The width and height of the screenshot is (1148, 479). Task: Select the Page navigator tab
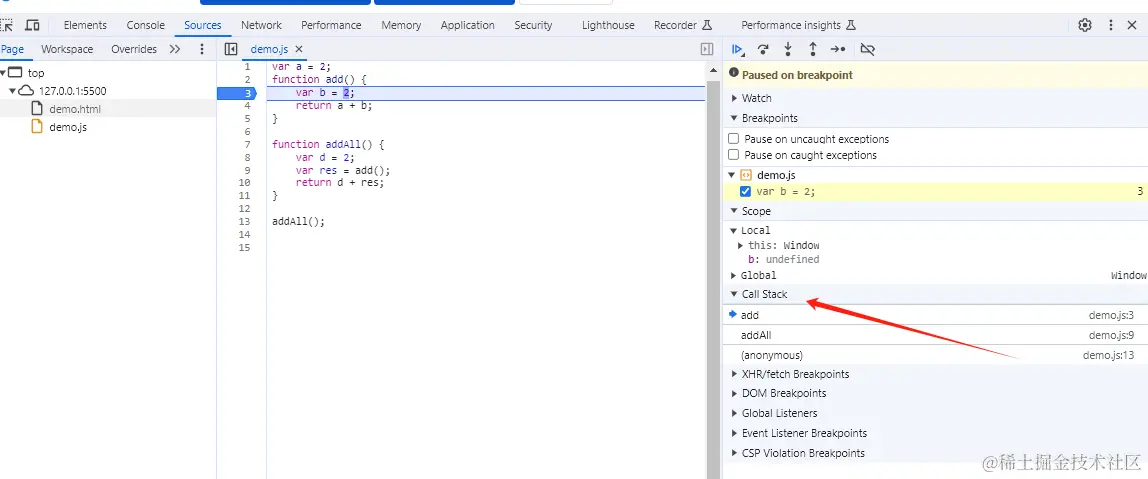pyautogui.click(x=12, y=49)
